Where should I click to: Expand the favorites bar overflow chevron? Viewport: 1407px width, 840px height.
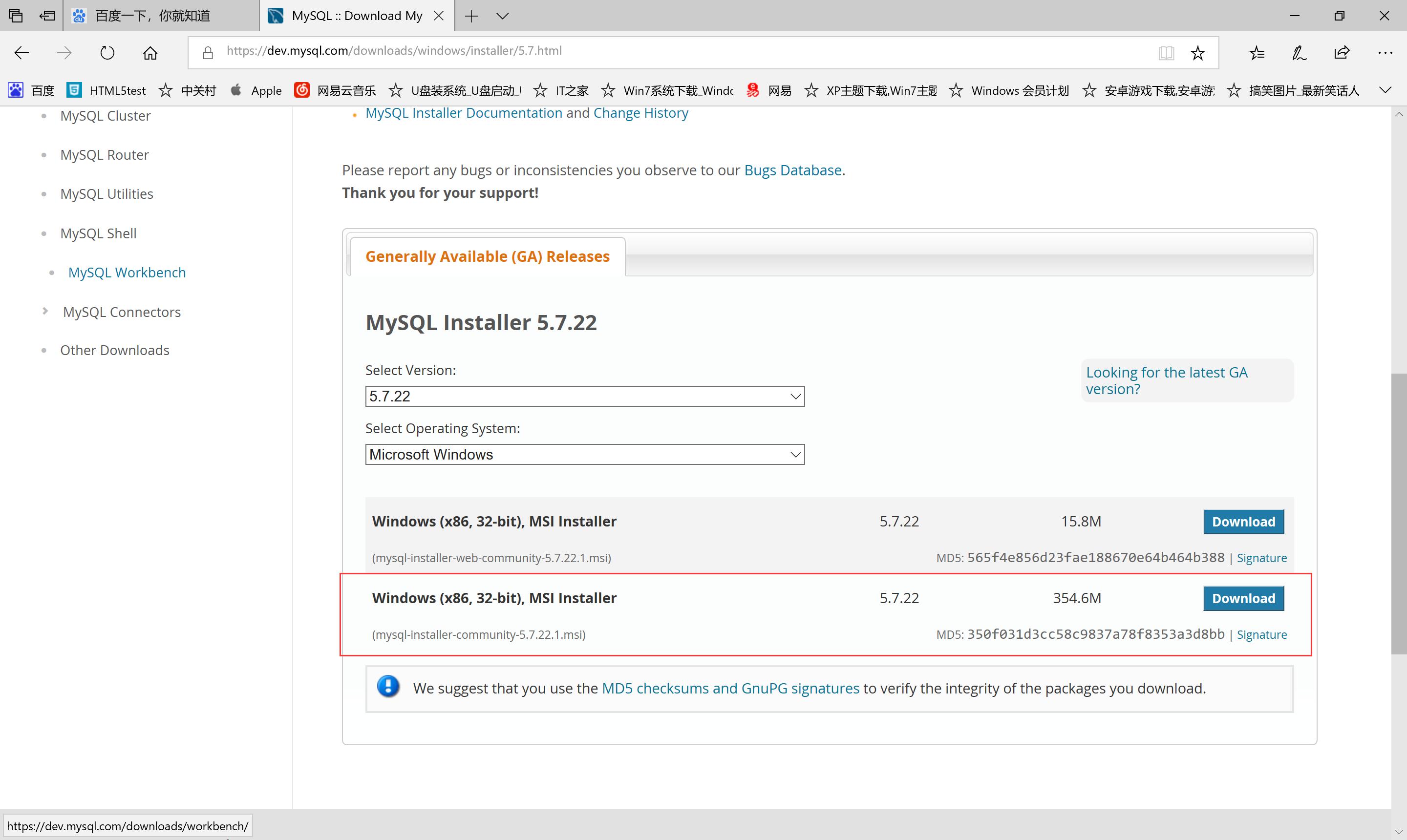(x=1385, y=90)
